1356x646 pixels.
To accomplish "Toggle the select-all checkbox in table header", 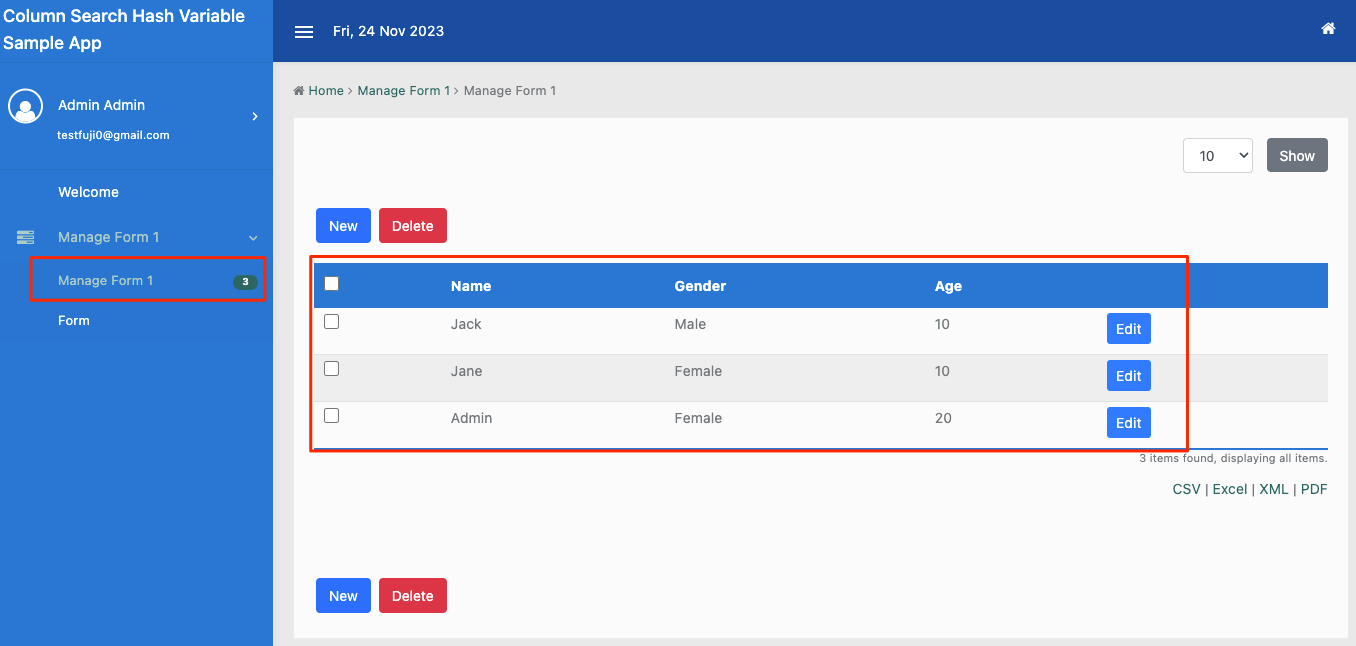I will [x=332, y=284].
